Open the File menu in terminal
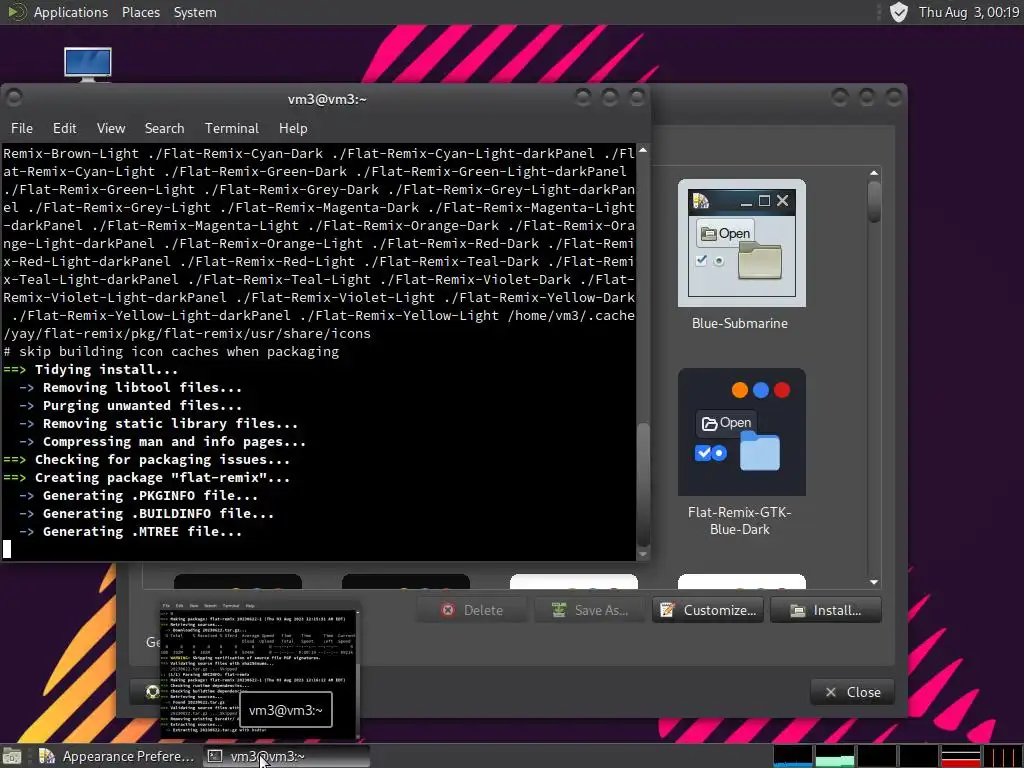Viewport: 1024px width, 768px height. (x=22, y=128)
